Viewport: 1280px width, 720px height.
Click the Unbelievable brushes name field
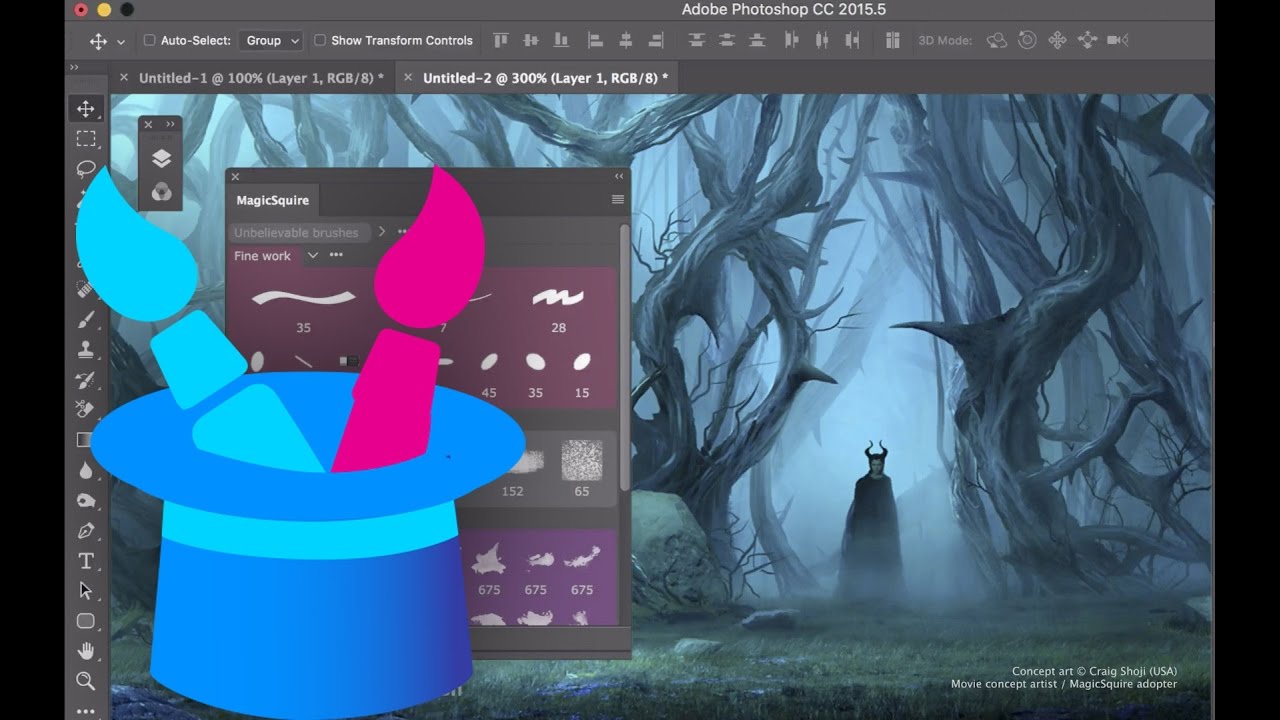tap(299, 232)
